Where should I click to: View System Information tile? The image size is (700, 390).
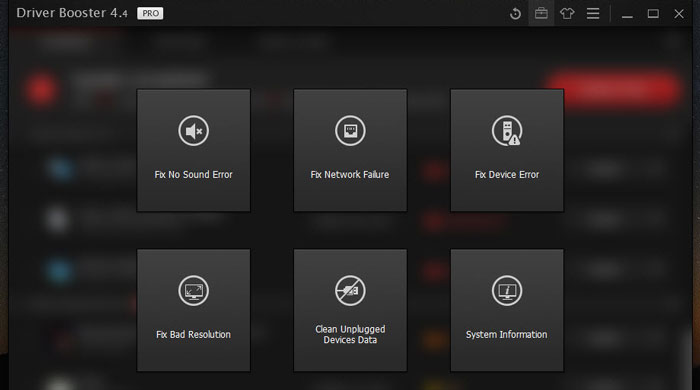(507, 310)
